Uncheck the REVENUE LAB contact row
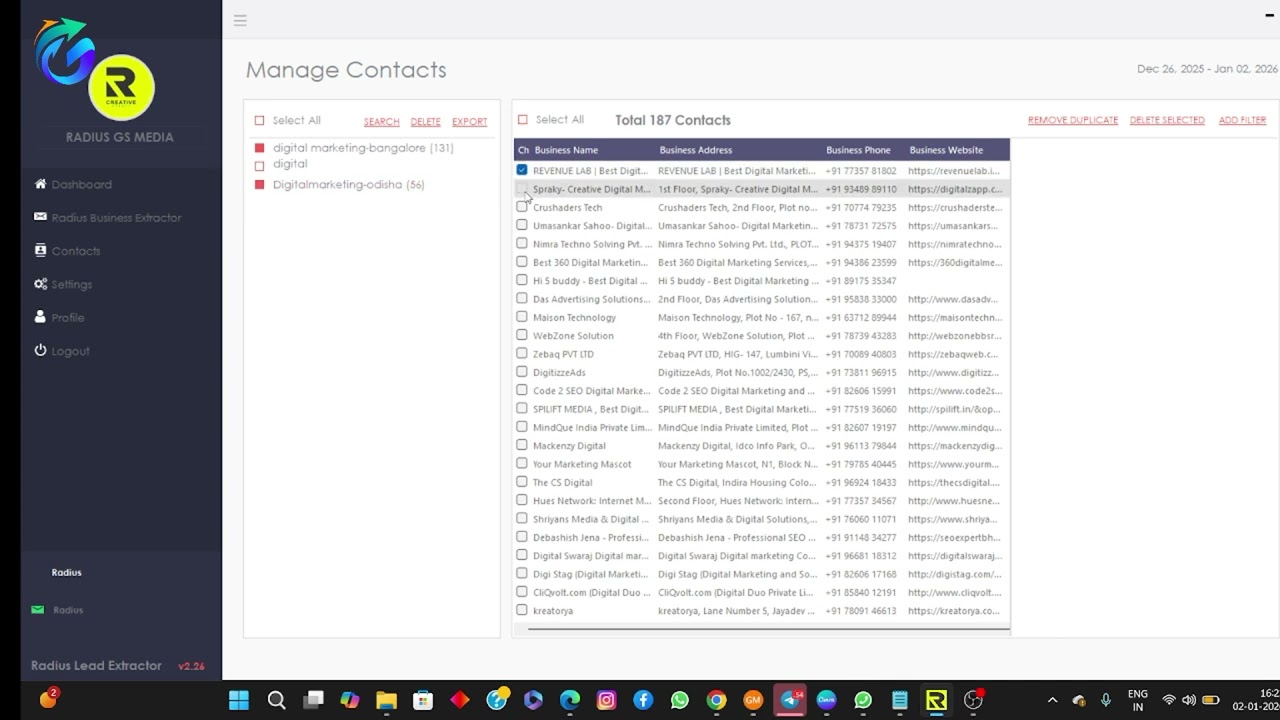This screenshot has width=1280, height=720. point(522,170)
